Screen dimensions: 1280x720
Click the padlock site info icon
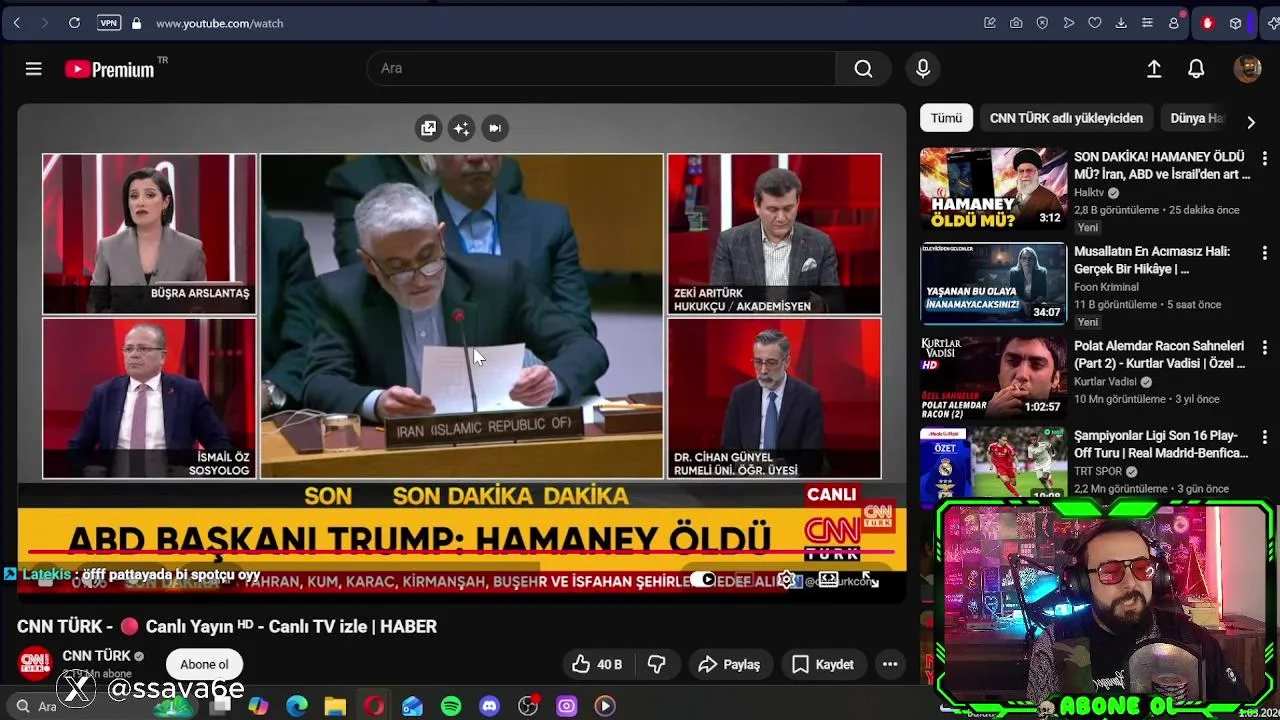136,23
